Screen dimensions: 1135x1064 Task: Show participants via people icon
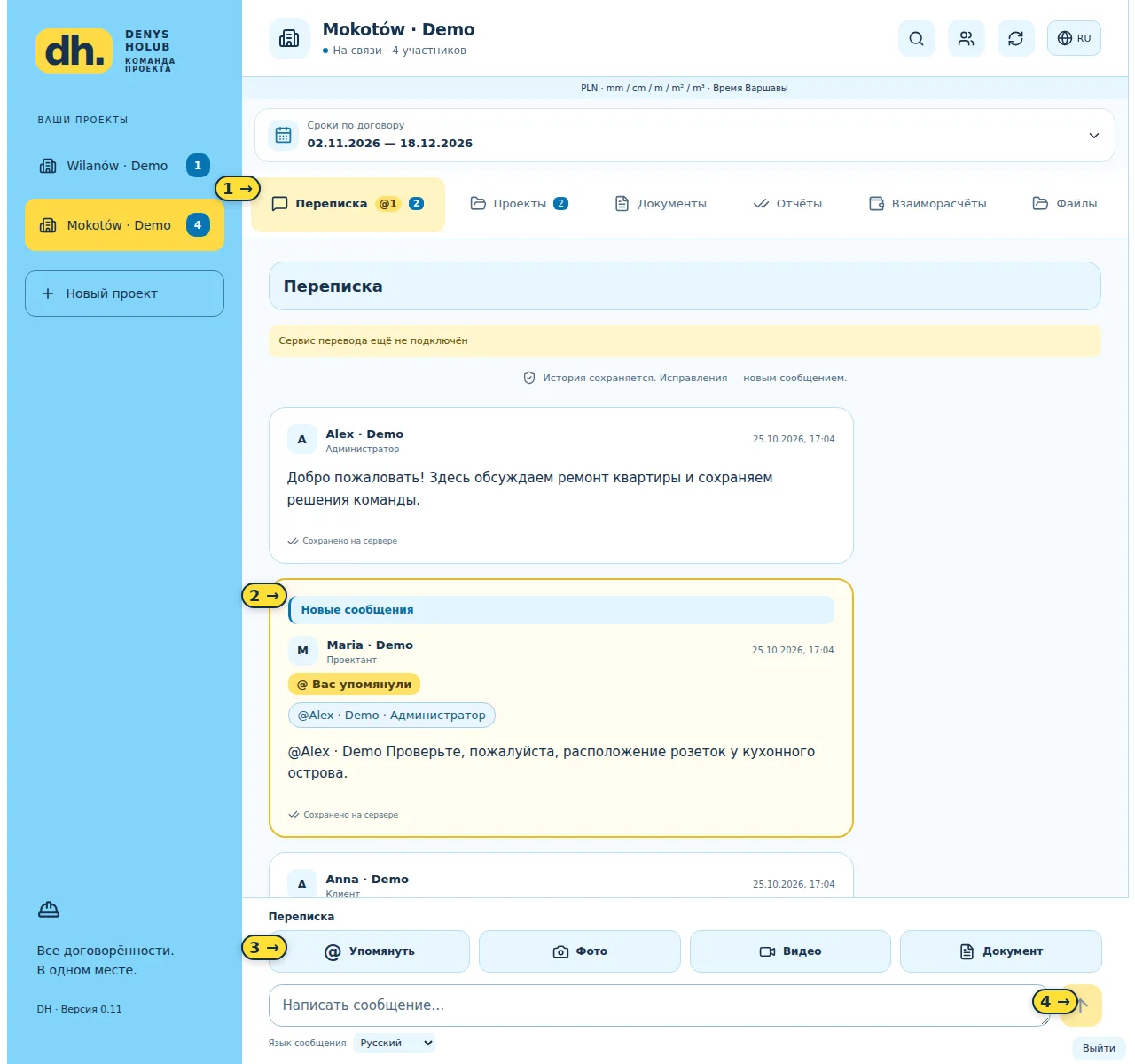pyautogui.click(x=966, y=38)
